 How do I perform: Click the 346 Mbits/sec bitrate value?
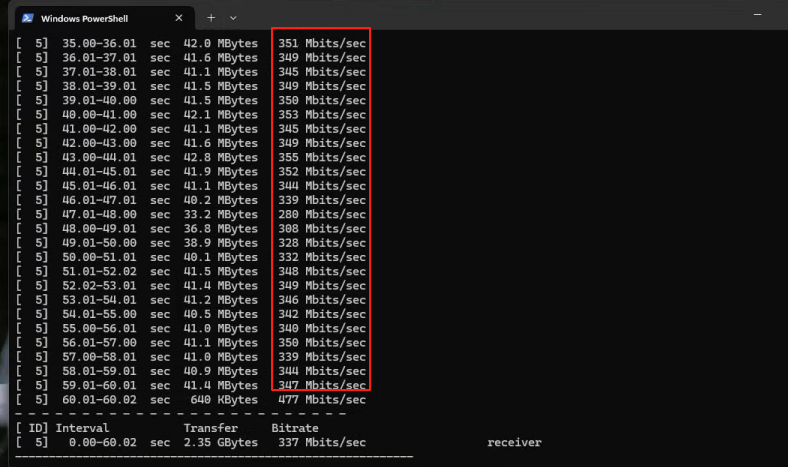coord(322,300)
